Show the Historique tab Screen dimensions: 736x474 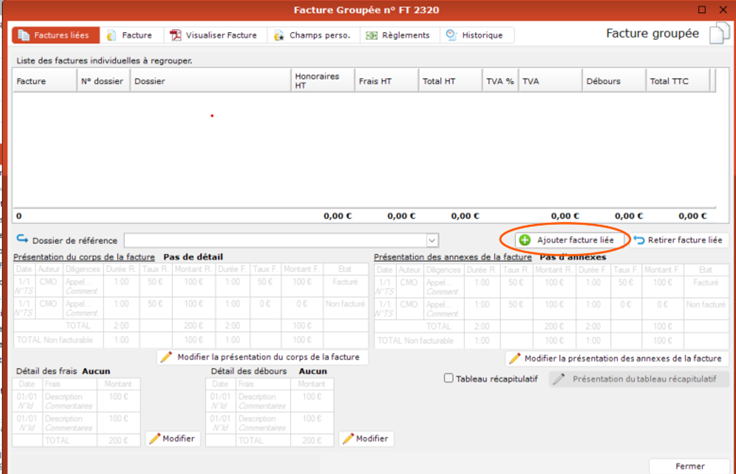click(476, 35)
